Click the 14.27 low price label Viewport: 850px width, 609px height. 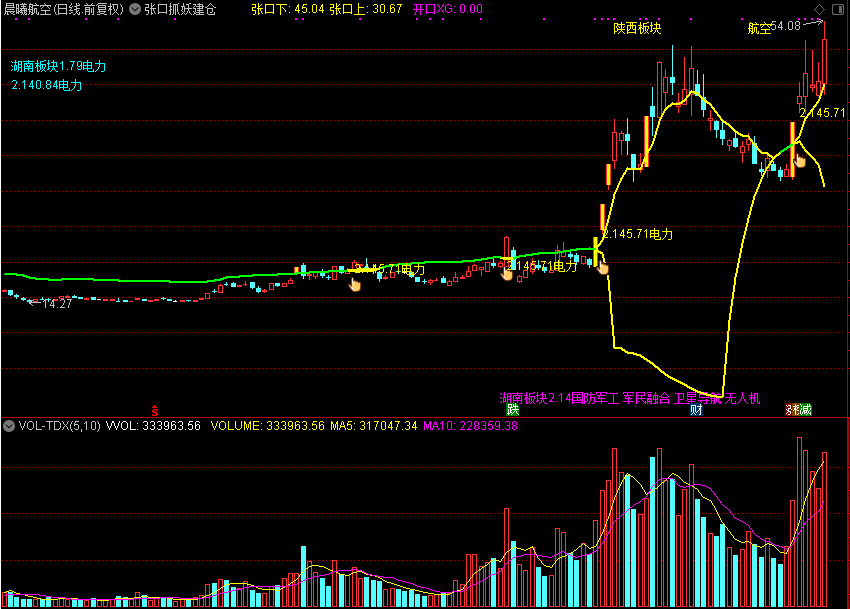click(57, 304)
